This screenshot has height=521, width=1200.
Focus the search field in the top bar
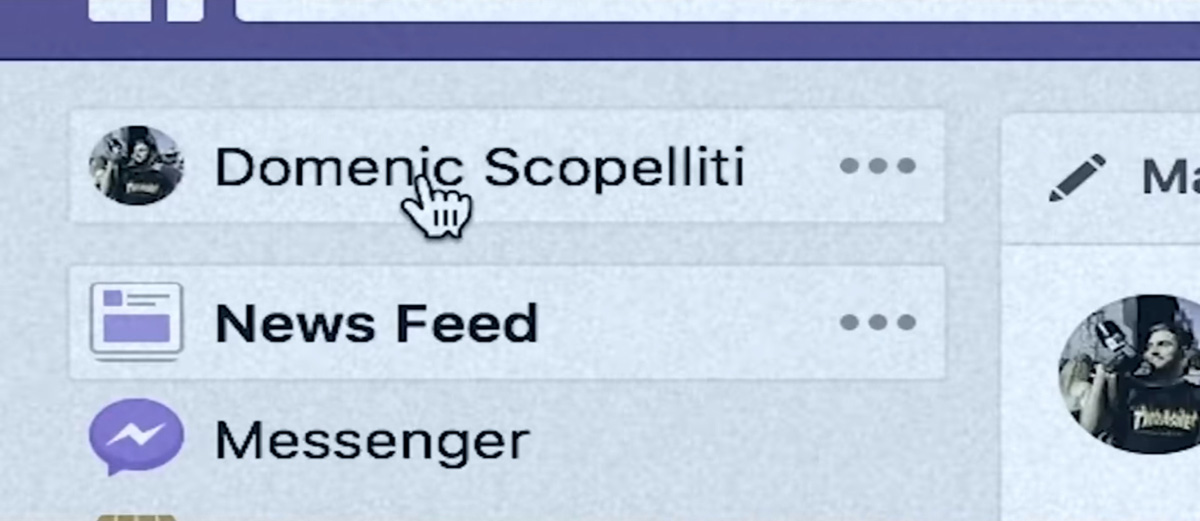(x=717, y=10)
